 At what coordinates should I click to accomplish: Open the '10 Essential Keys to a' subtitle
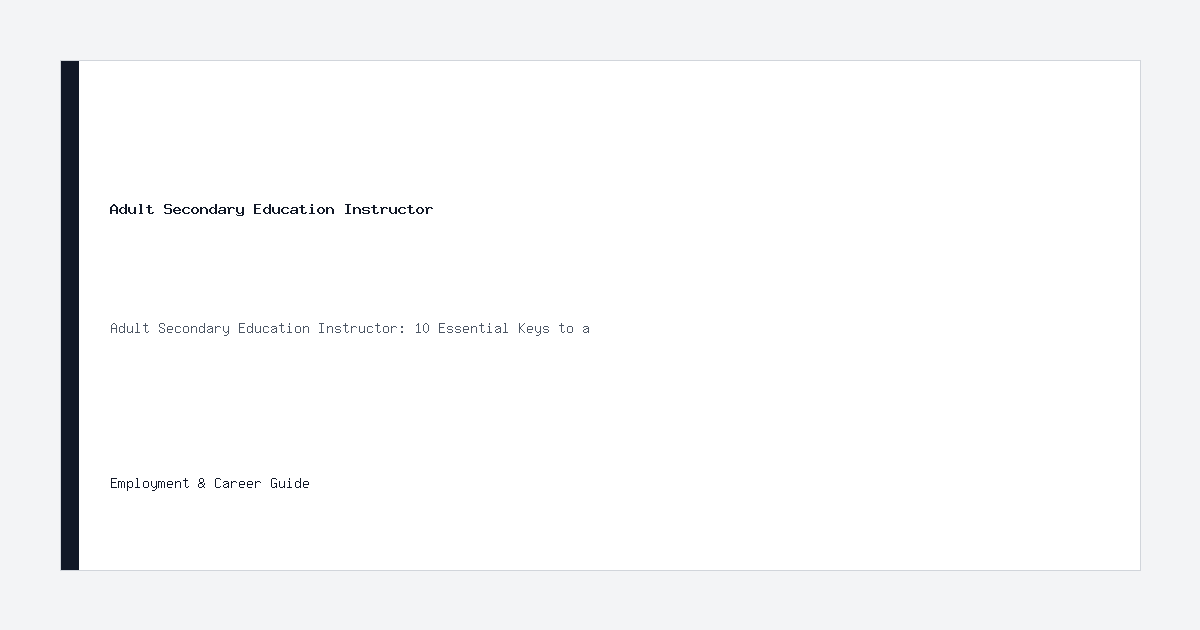(x=350, y=328)
